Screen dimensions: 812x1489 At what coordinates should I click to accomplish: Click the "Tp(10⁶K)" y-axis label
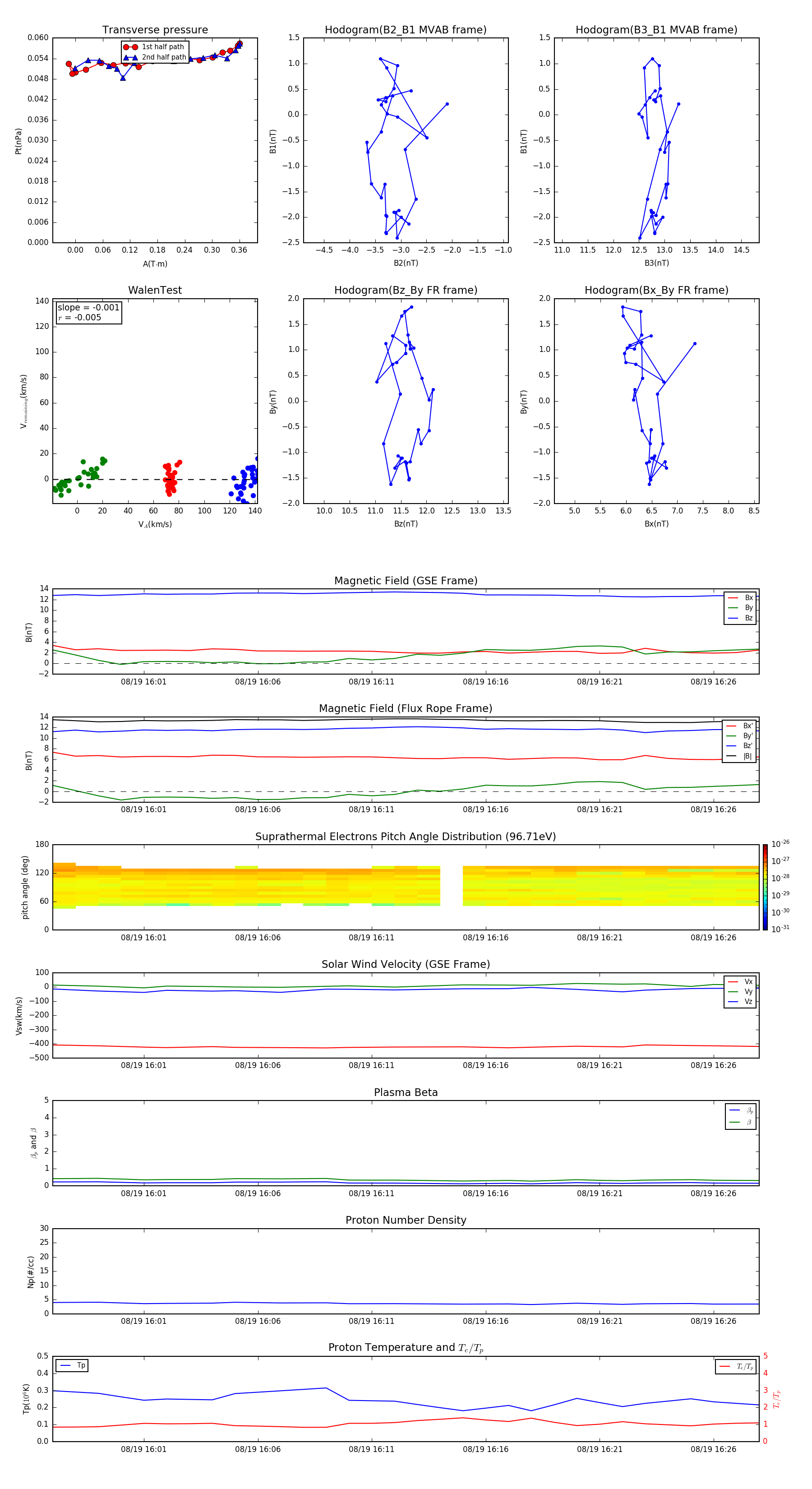point(26,1399)
